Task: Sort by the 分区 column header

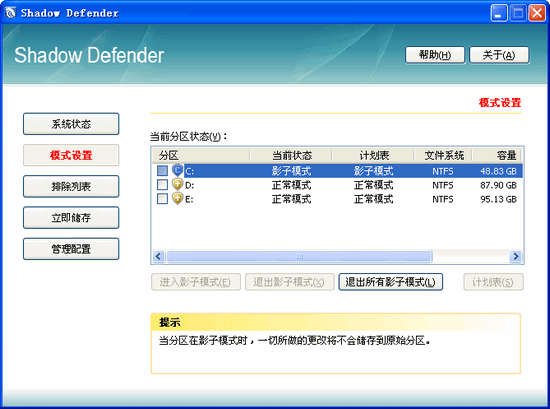Action: point(201,155)
